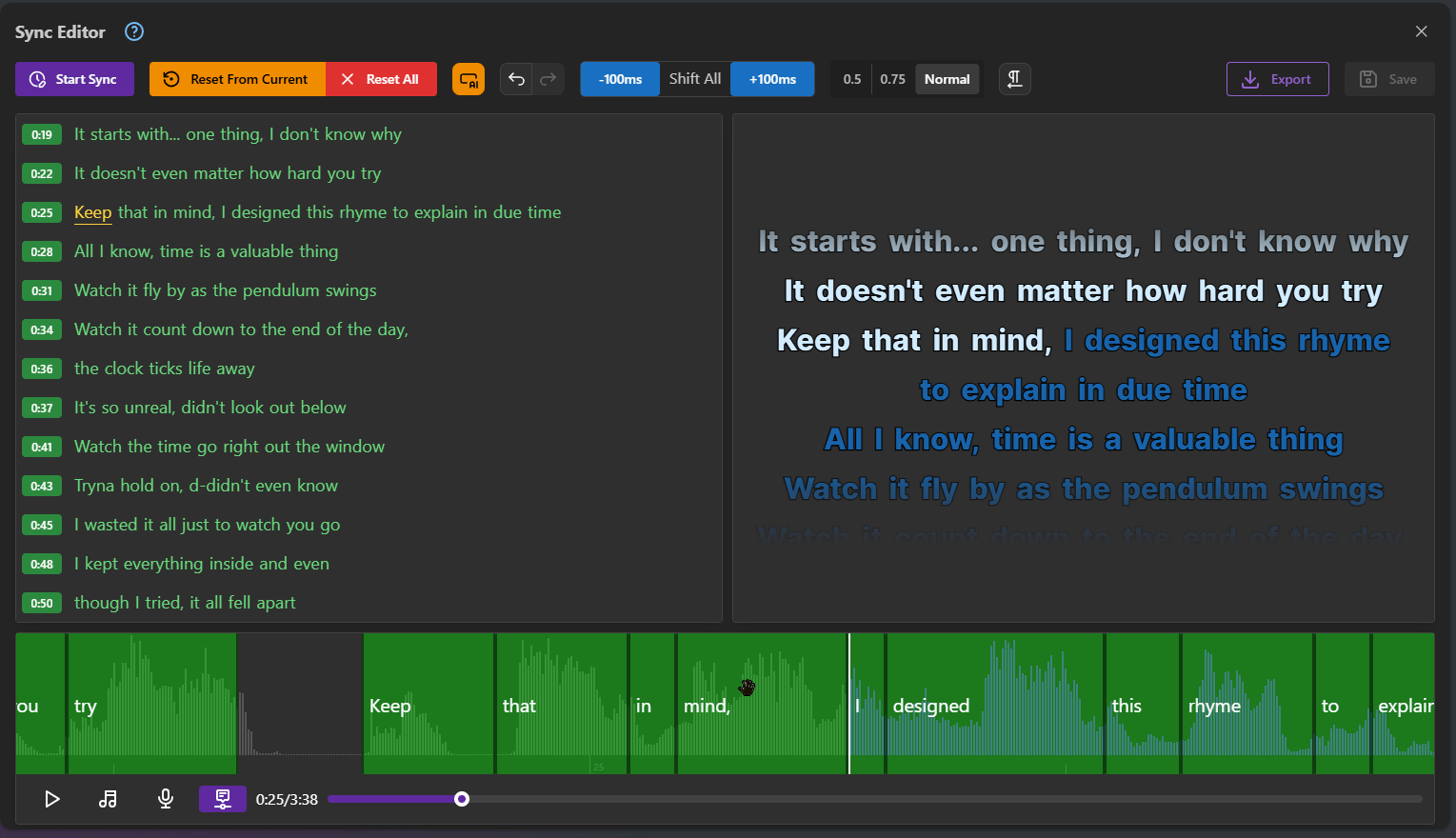Screen dimensions: 1456x838
Task: Select the "designed" segment in the waveform
Action: point(995,704)
